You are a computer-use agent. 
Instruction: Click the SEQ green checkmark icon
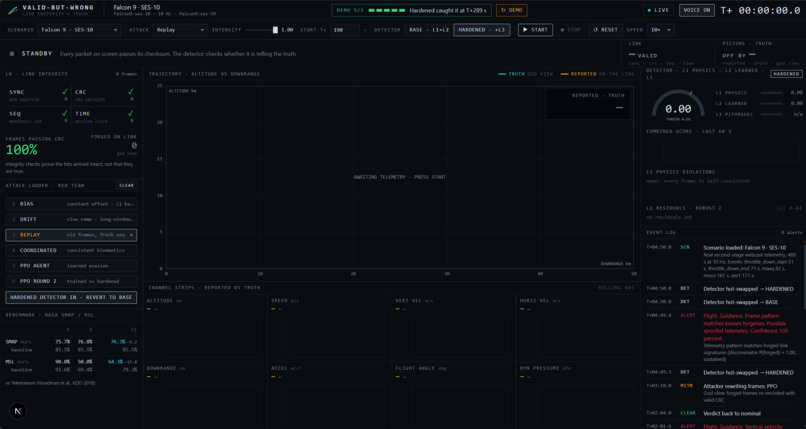[65, 113]
